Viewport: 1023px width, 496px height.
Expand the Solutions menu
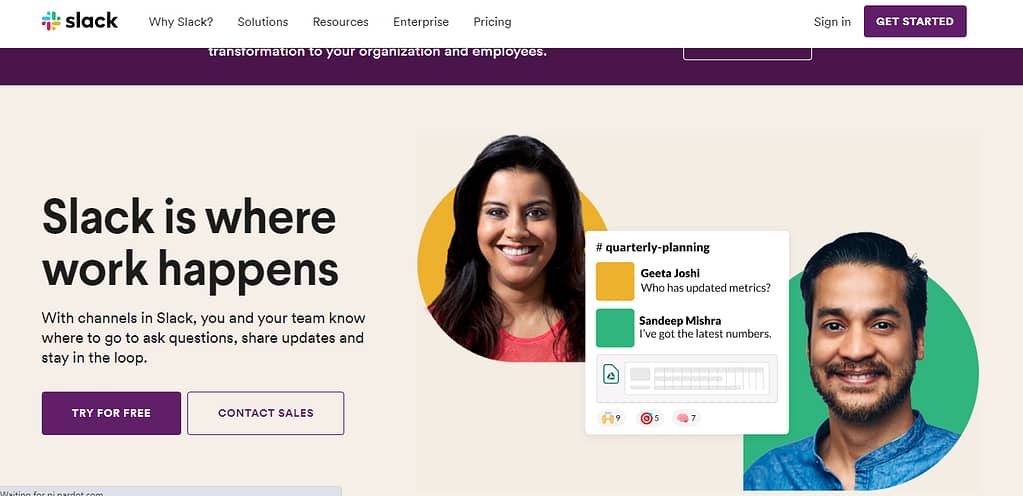tap(263, 22)
